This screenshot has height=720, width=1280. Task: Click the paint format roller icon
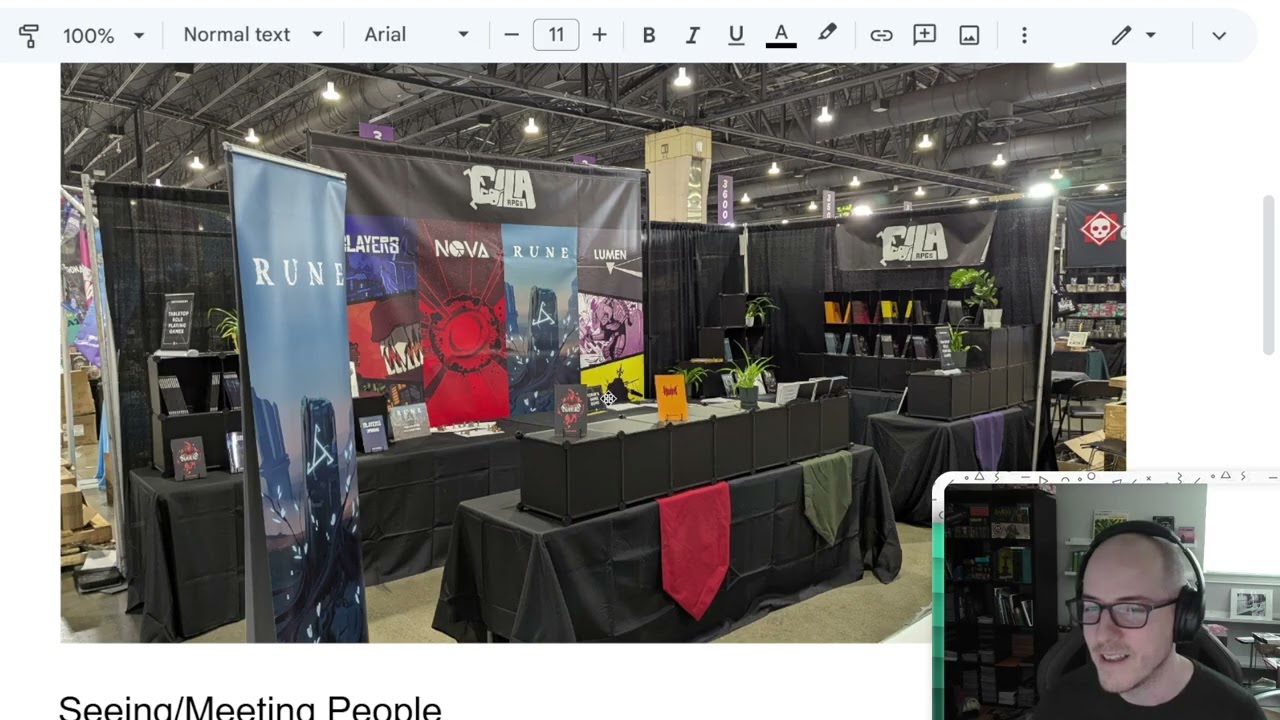(28, 36)
